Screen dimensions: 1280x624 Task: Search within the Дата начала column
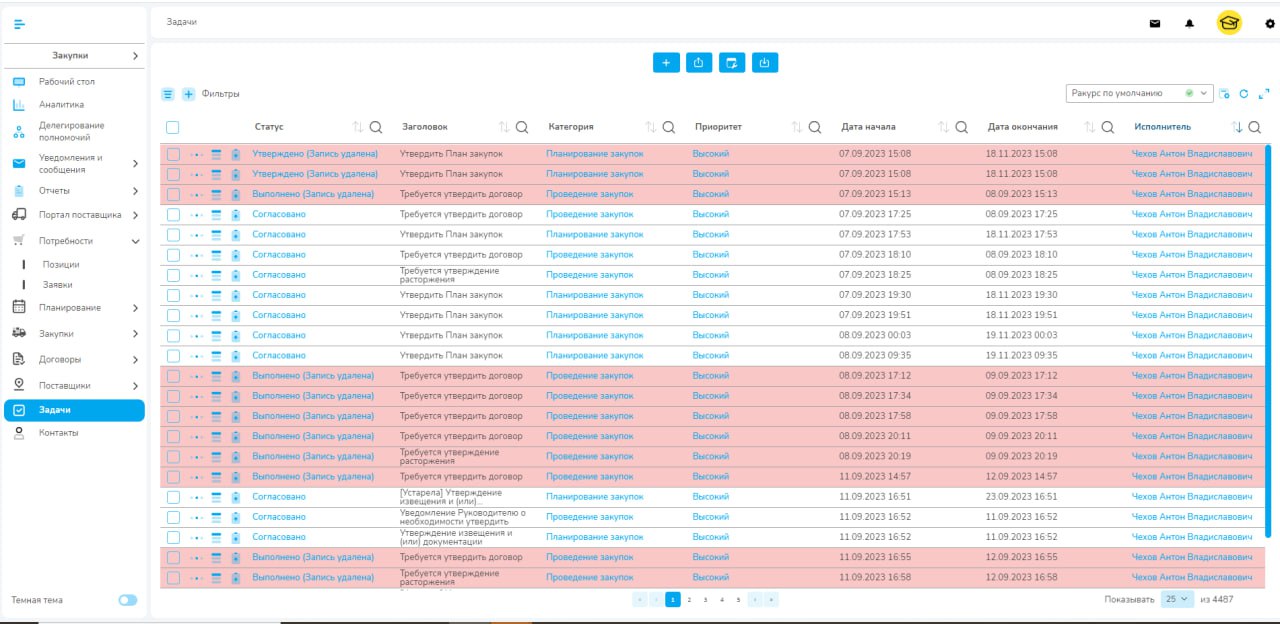pyautogui.click(x=961, y=127)
